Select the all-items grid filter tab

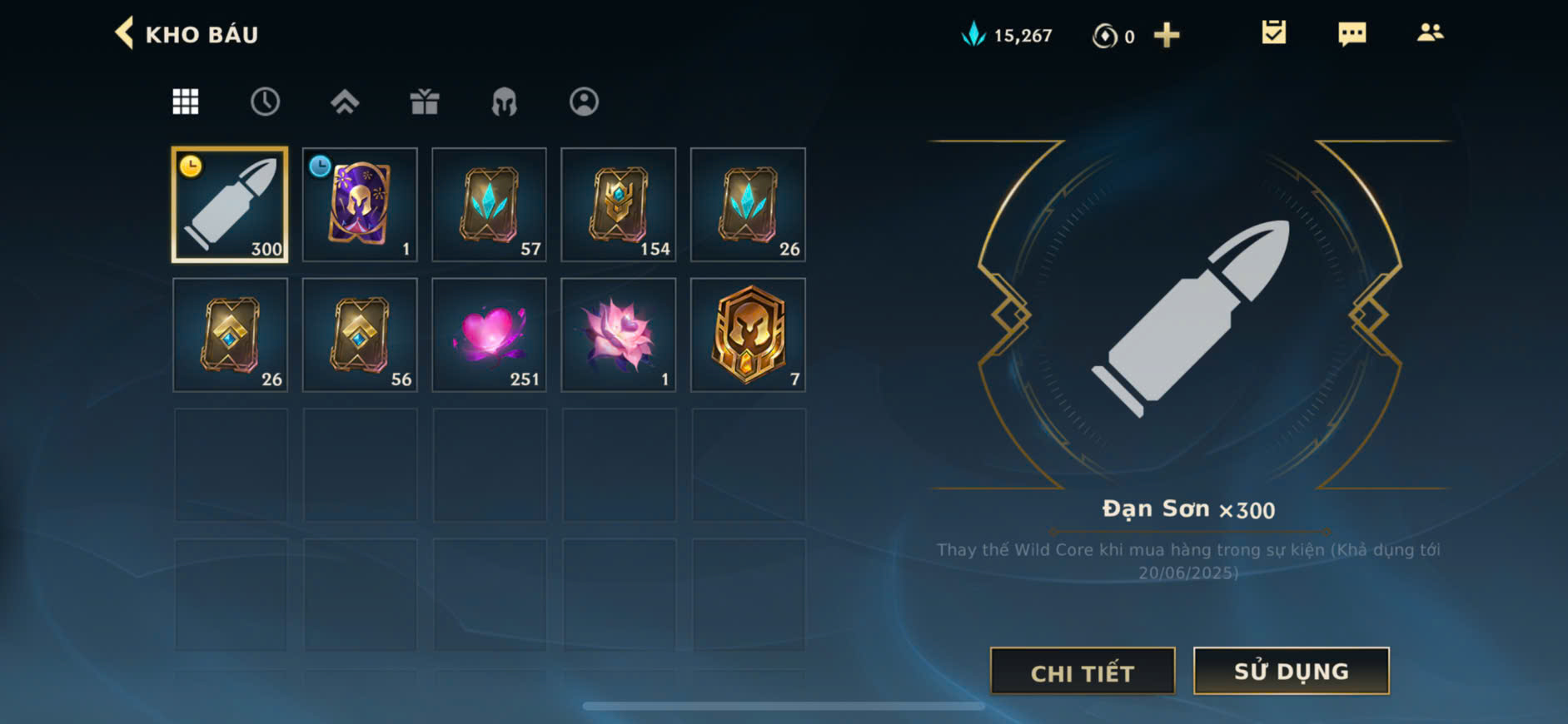coord(186,102)
